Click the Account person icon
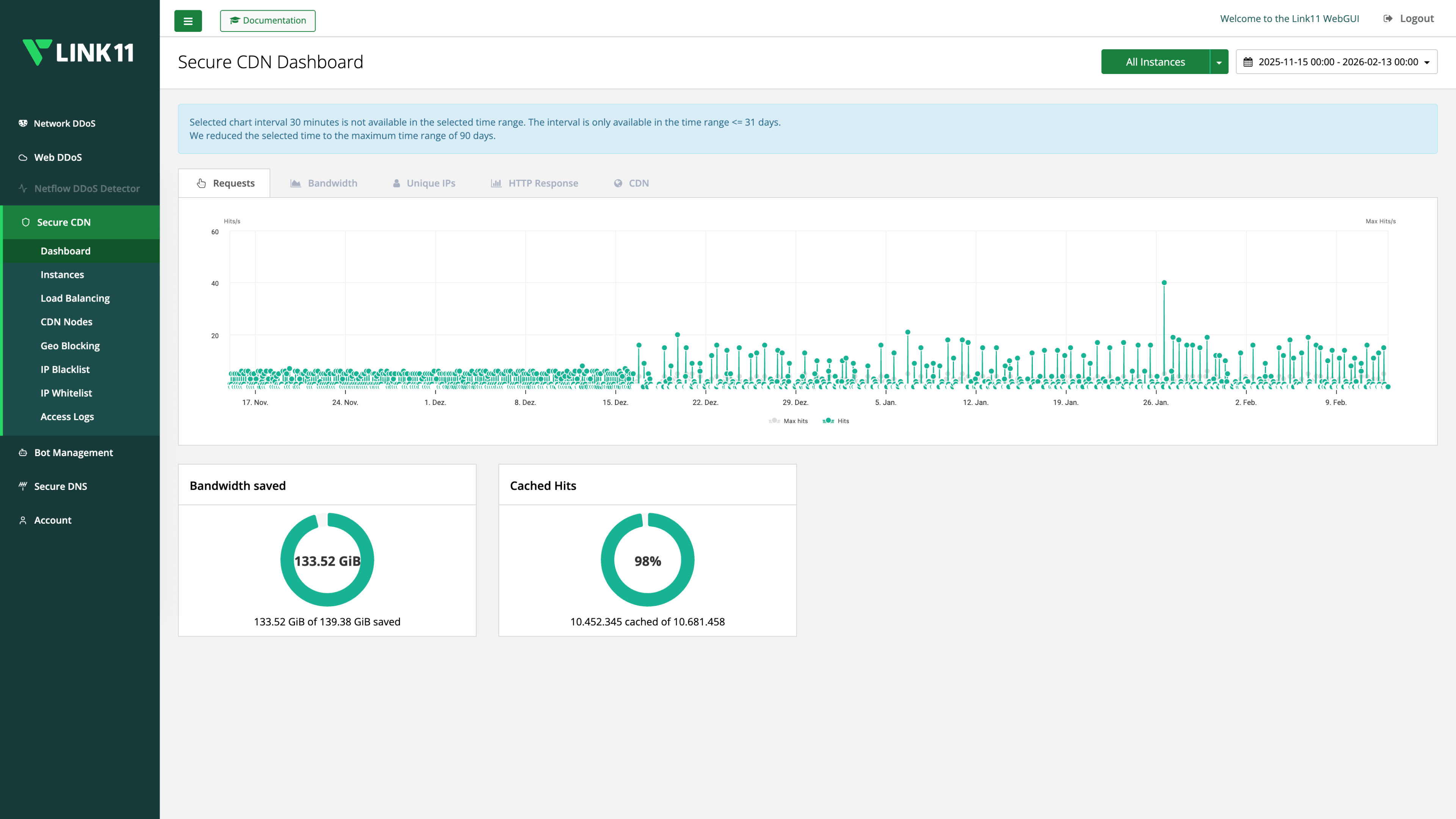The image size is (1456, 819). tap(23, 520)
